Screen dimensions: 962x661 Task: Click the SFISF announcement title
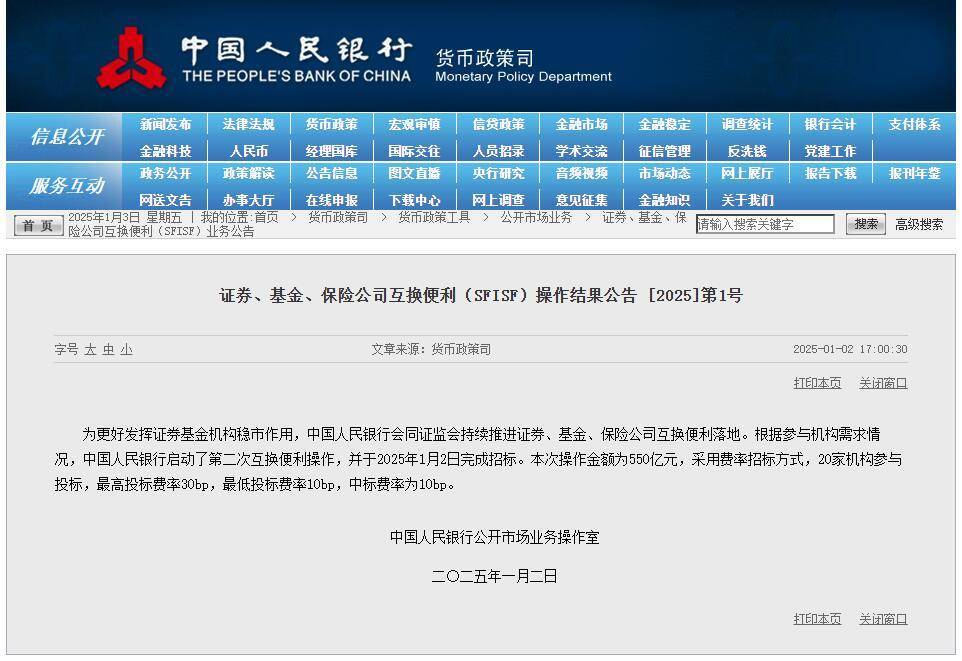[x=481, y=295]
